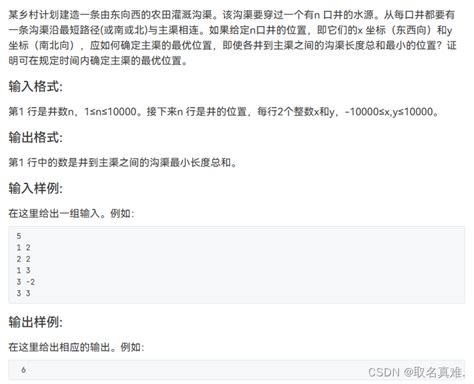
Task: Click the input sample code block
Action: point(237,265)
